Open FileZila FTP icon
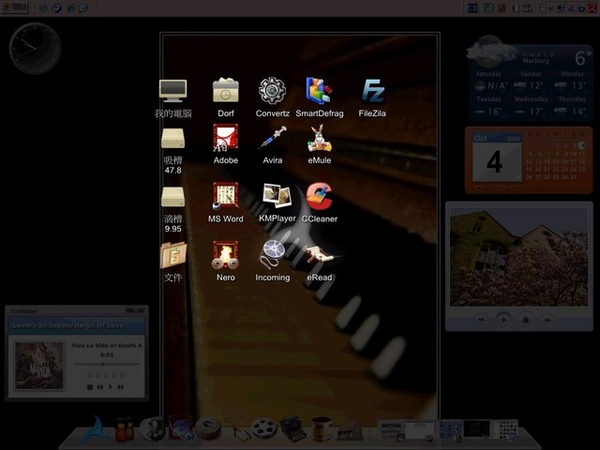 [x=373, y=91]
